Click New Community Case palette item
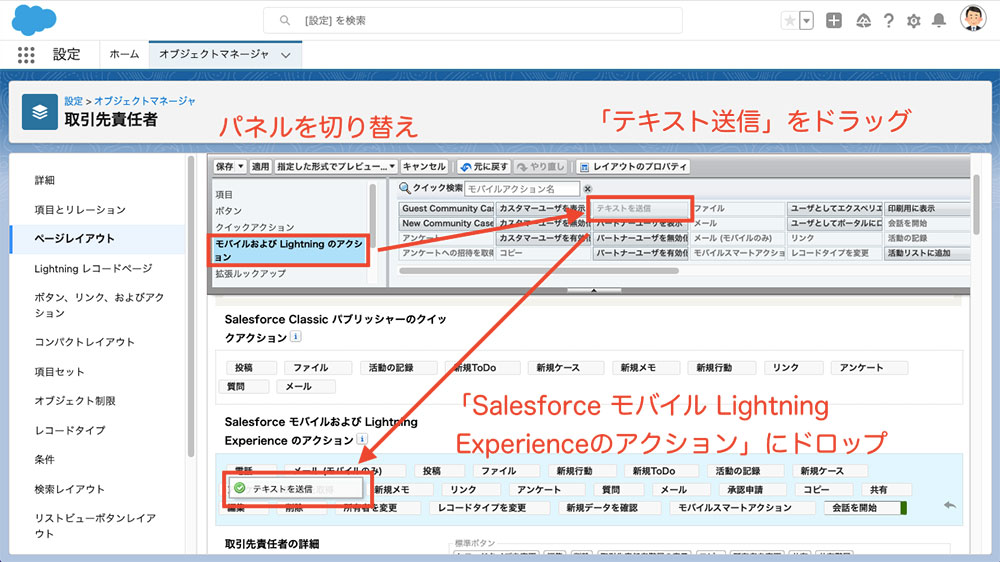Screen dimensions: 1000x562 click(x=446, y=223)
